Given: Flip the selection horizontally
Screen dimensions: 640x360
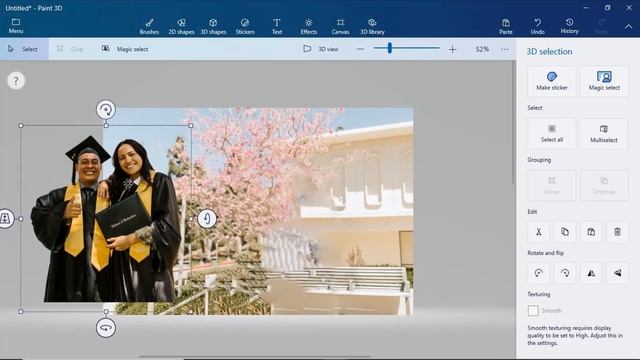Looking at the screenshot, I should [x=591, y=273].
